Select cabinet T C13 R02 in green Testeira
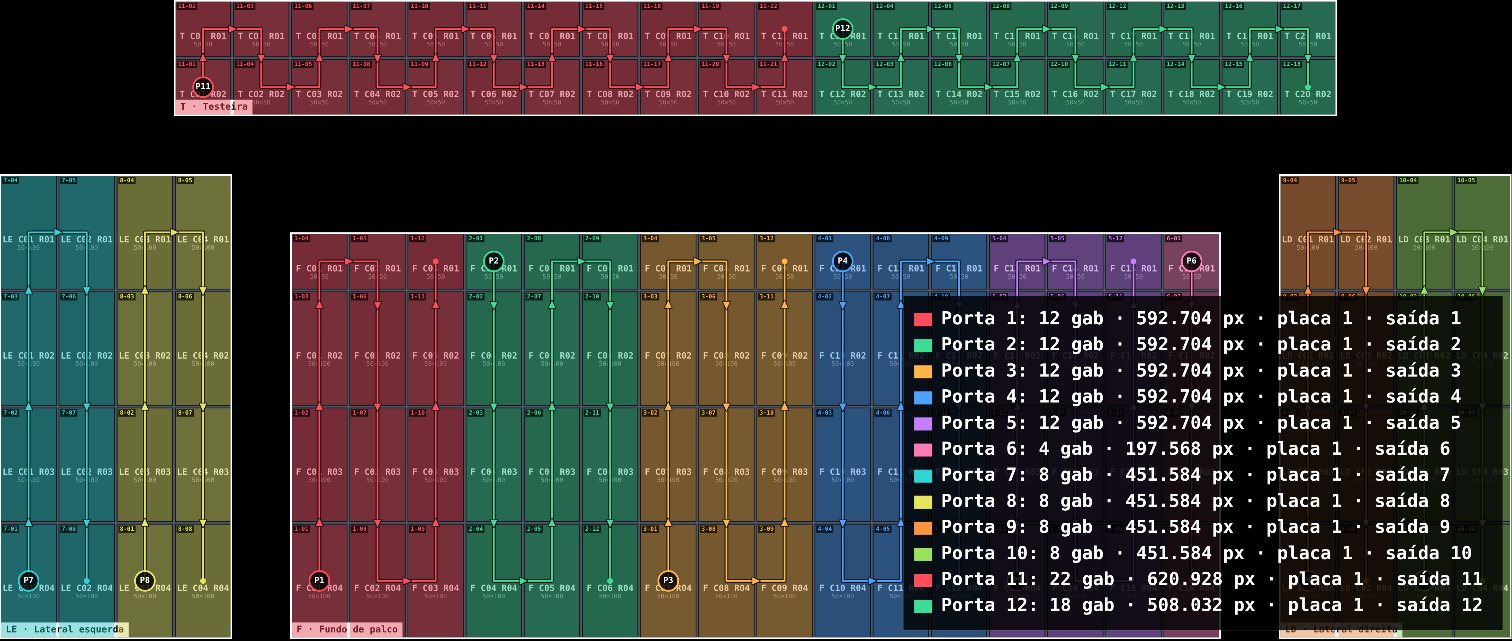The image size is (1512, 641). 900,87
